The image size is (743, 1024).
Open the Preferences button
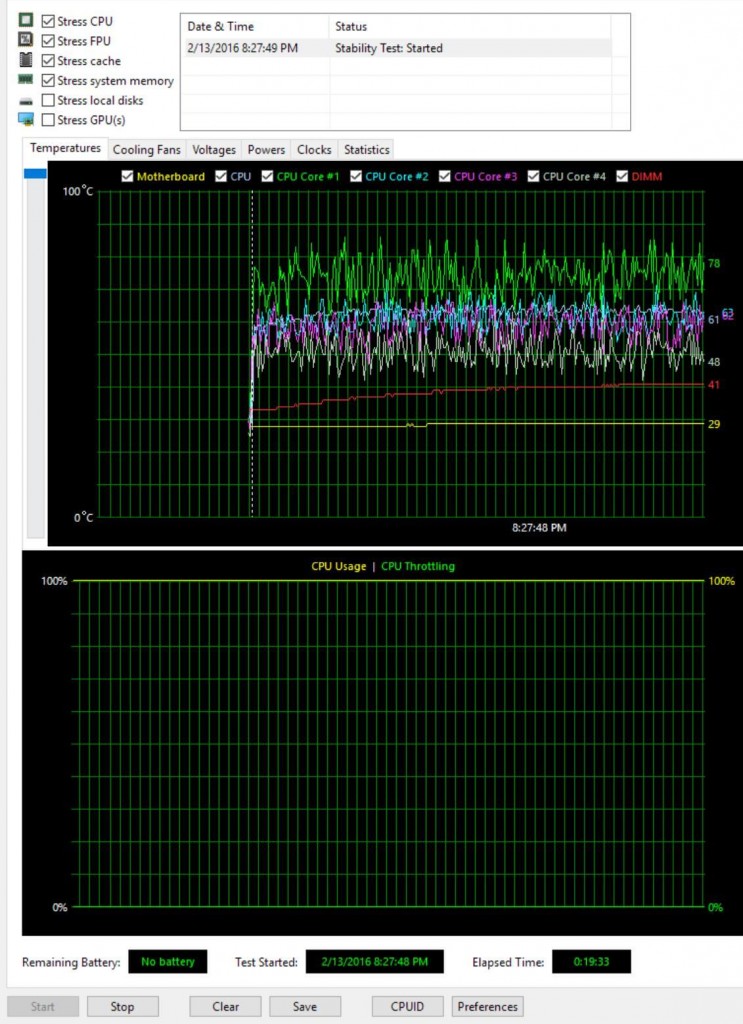(488, 1006)
